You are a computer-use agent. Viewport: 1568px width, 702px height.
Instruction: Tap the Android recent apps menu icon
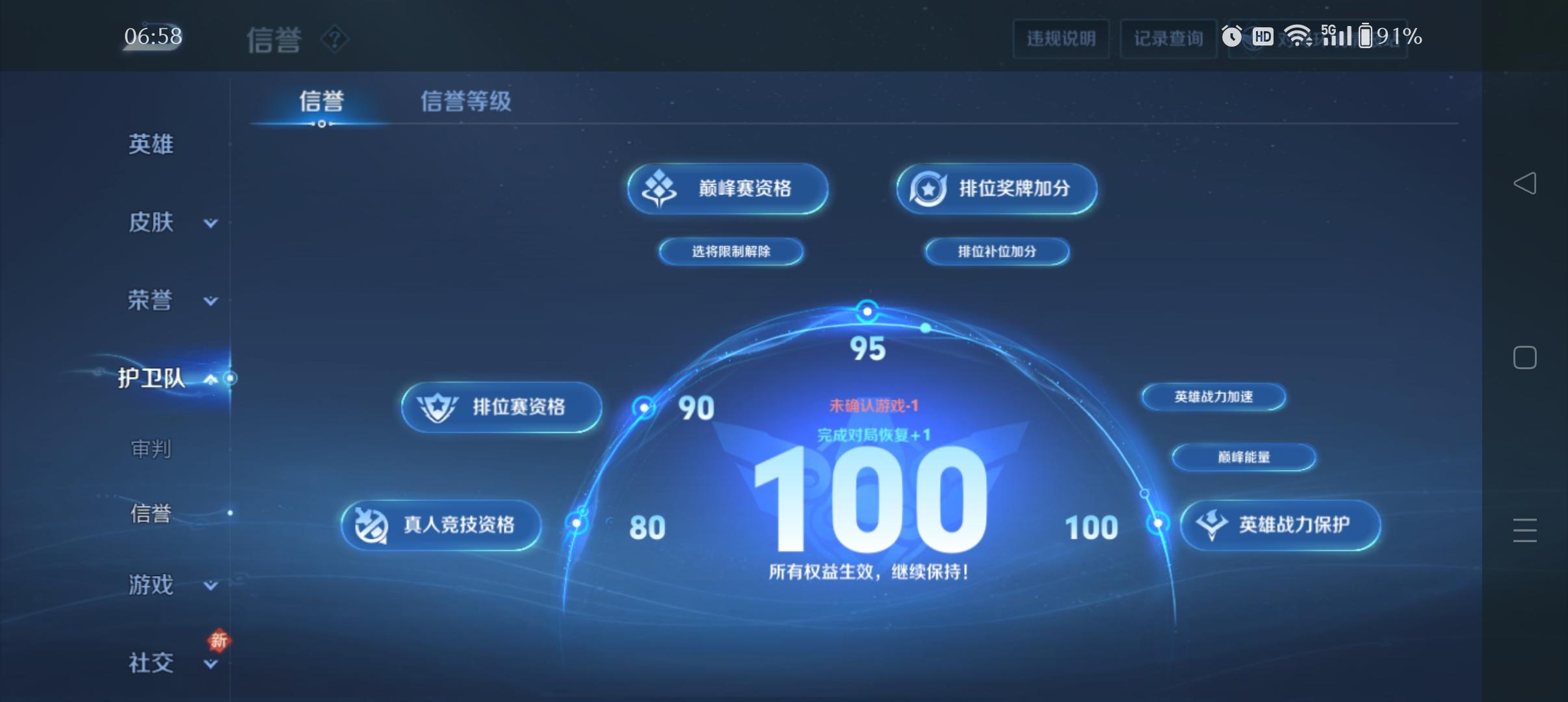click(x=1524, y=530)
